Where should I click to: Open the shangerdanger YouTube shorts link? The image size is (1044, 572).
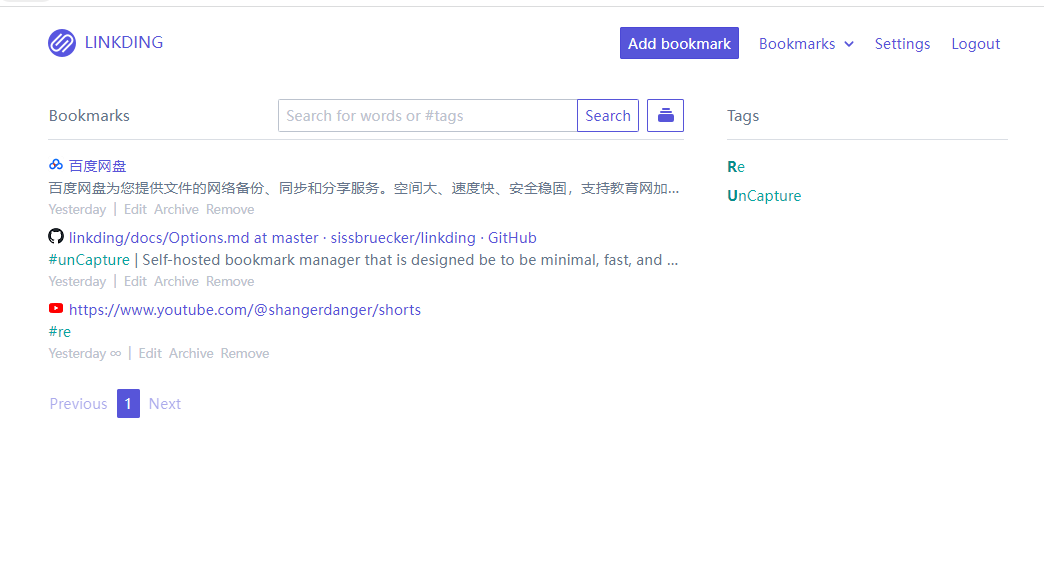[245, 310]
